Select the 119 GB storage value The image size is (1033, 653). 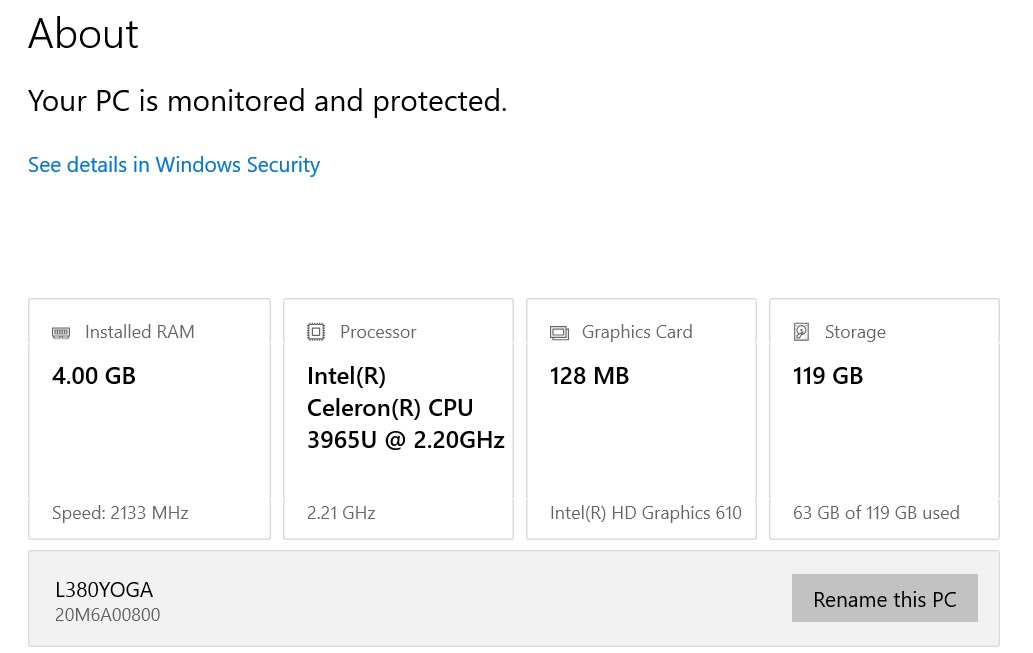point(828,376)
